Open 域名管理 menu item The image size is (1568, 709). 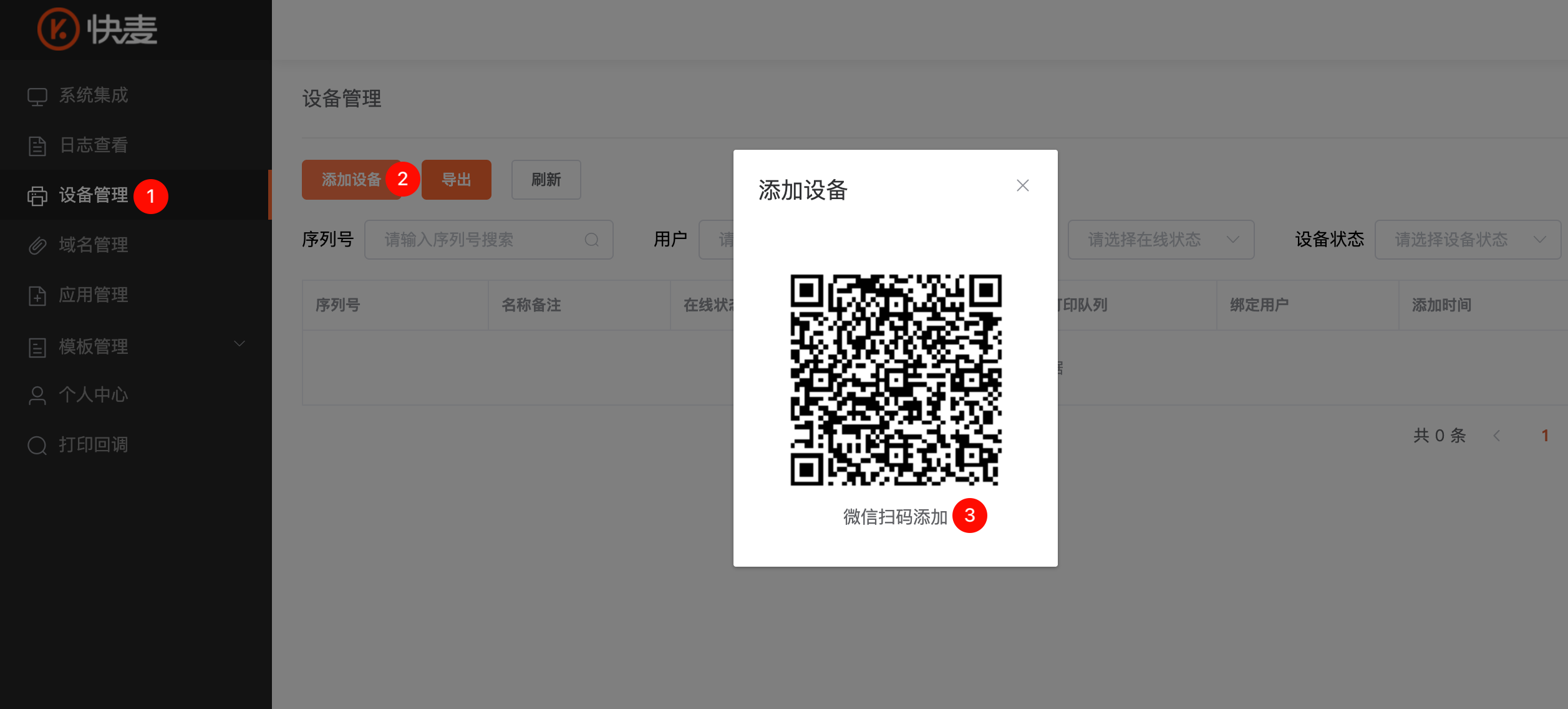tap(94, 245)
